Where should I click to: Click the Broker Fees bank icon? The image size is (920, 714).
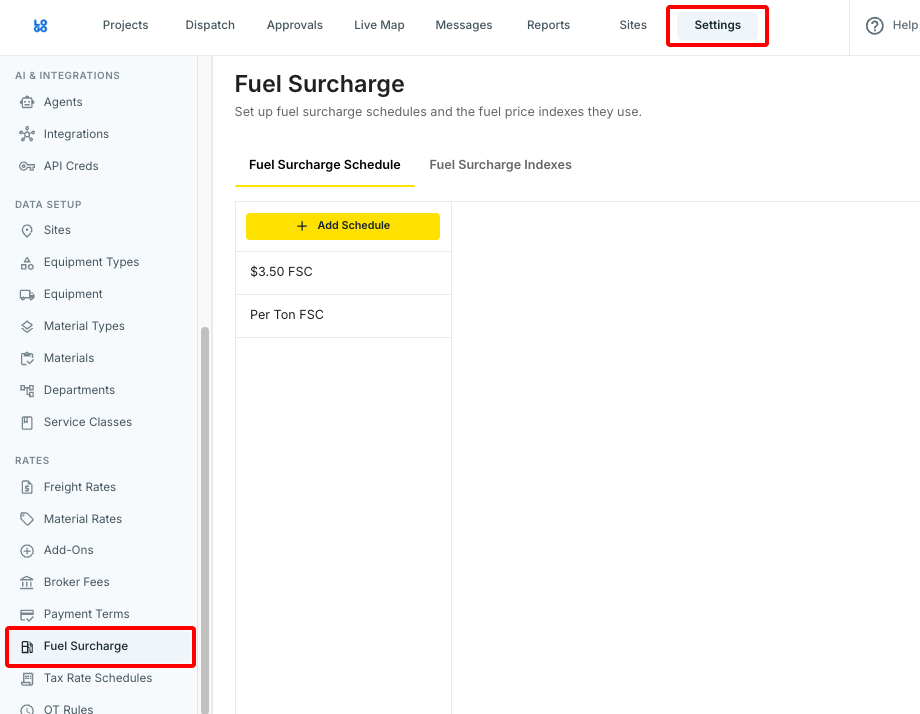coord(27,583)
